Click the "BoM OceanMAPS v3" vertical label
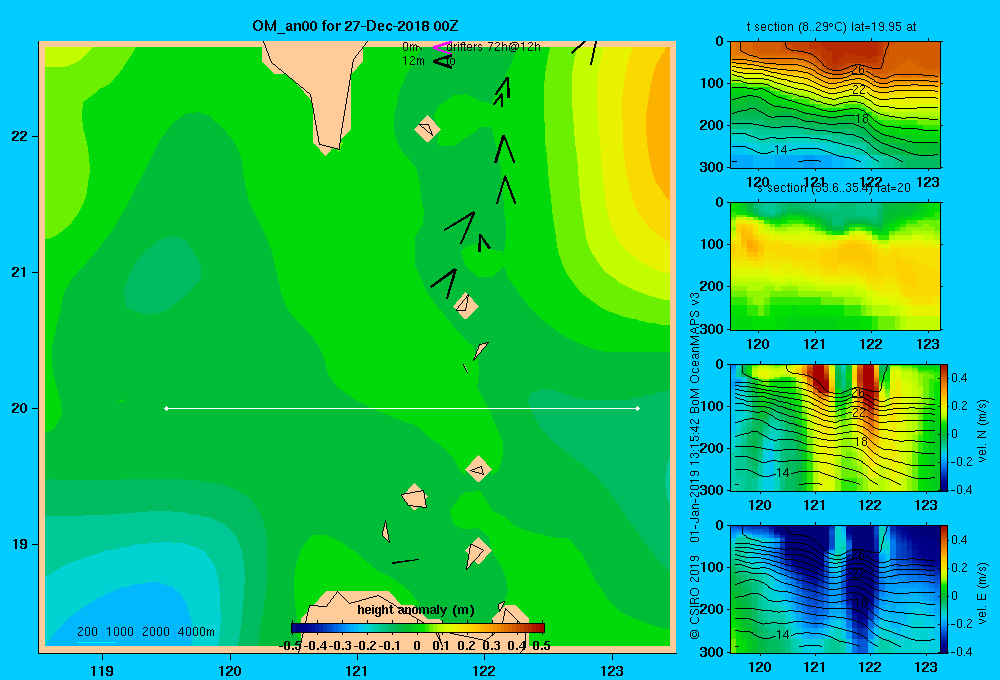This screenshot has height=680, width=1000. point(695,347)
